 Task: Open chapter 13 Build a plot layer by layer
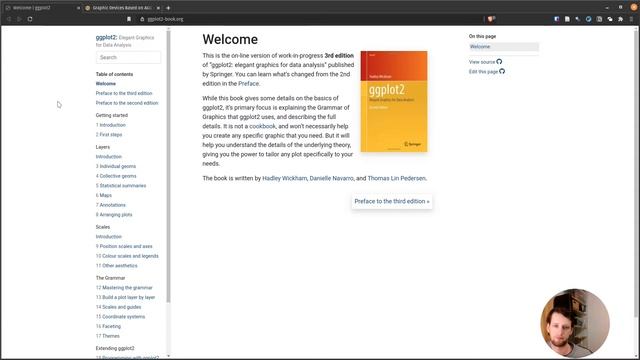pos(125,298)
